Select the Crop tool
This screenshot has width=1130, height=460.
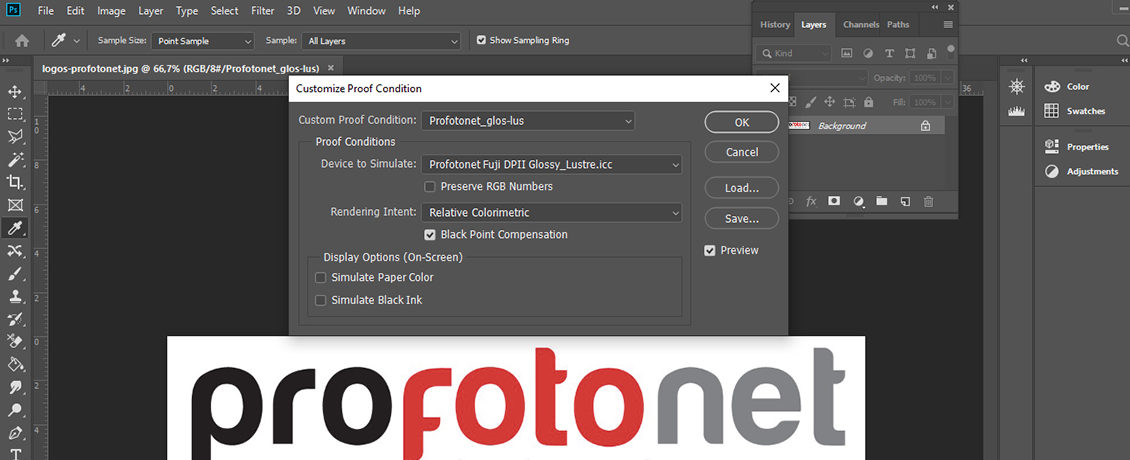coord(15,182)
